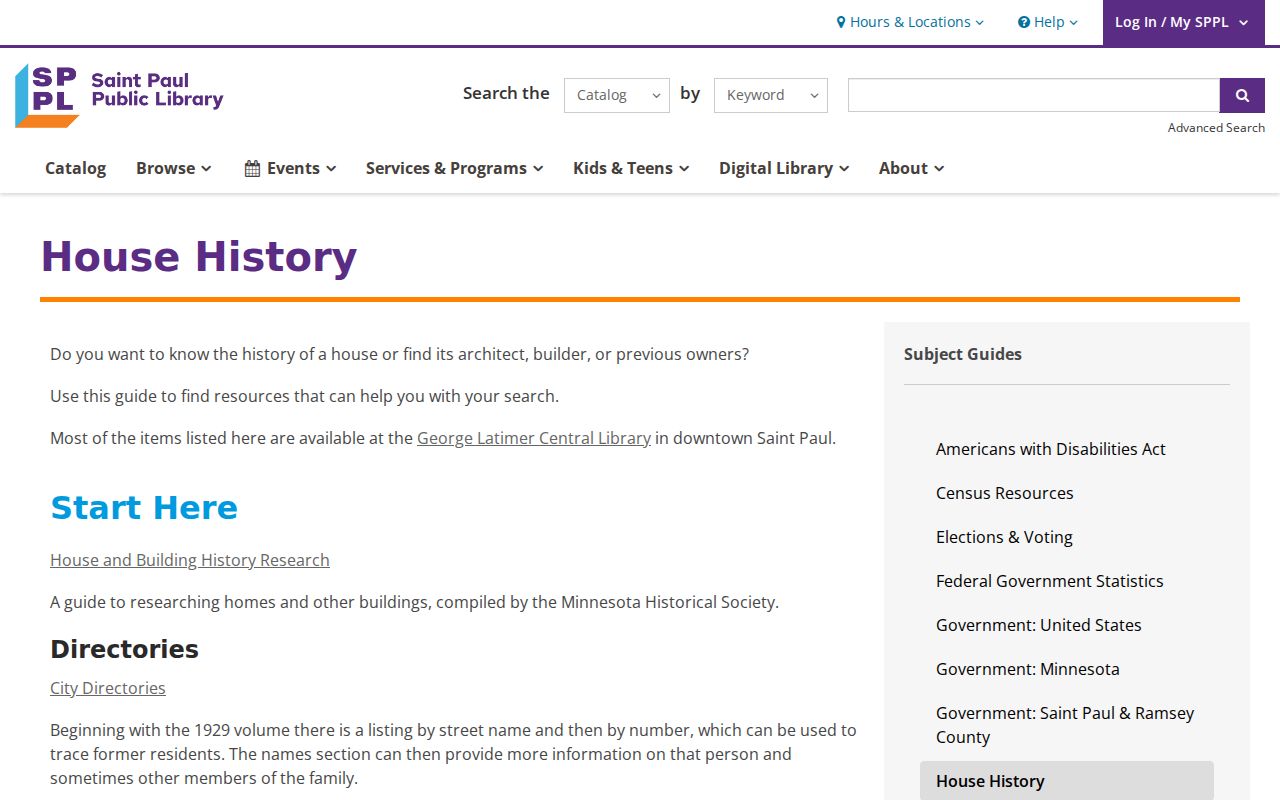Follow the George Latimer Central Library link
Image resolution: width=1280 pixels, height=800 pixels.
[x=534, y=438]
